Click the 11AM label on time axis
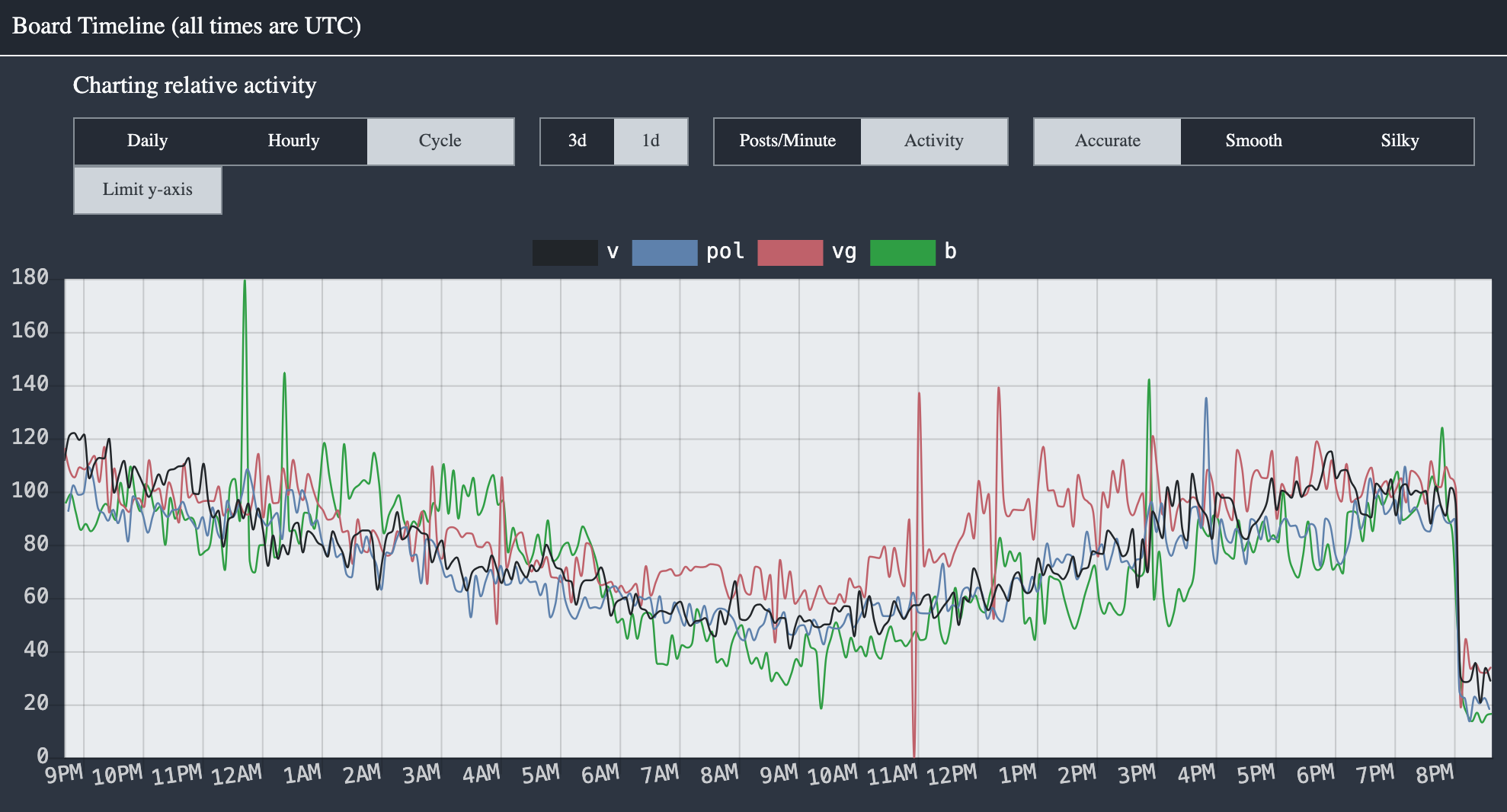Screen dimensions: 1507x812 point(892,775)
